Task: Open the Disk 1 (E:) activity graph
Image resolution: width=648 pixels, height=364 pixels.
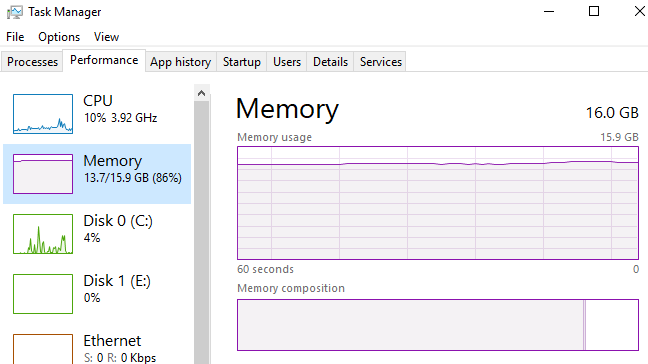Action: click(x=43, y=293)
